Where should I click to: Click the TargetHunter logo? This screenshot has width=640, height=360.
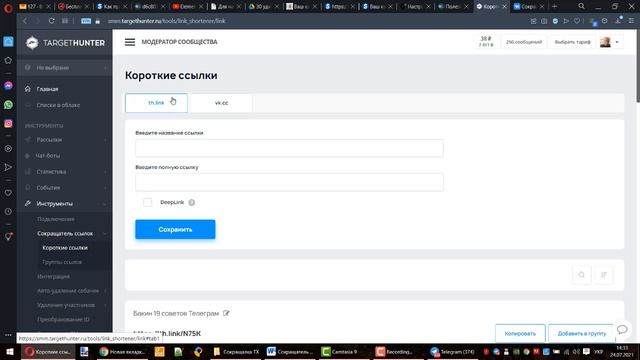point(65,43)
